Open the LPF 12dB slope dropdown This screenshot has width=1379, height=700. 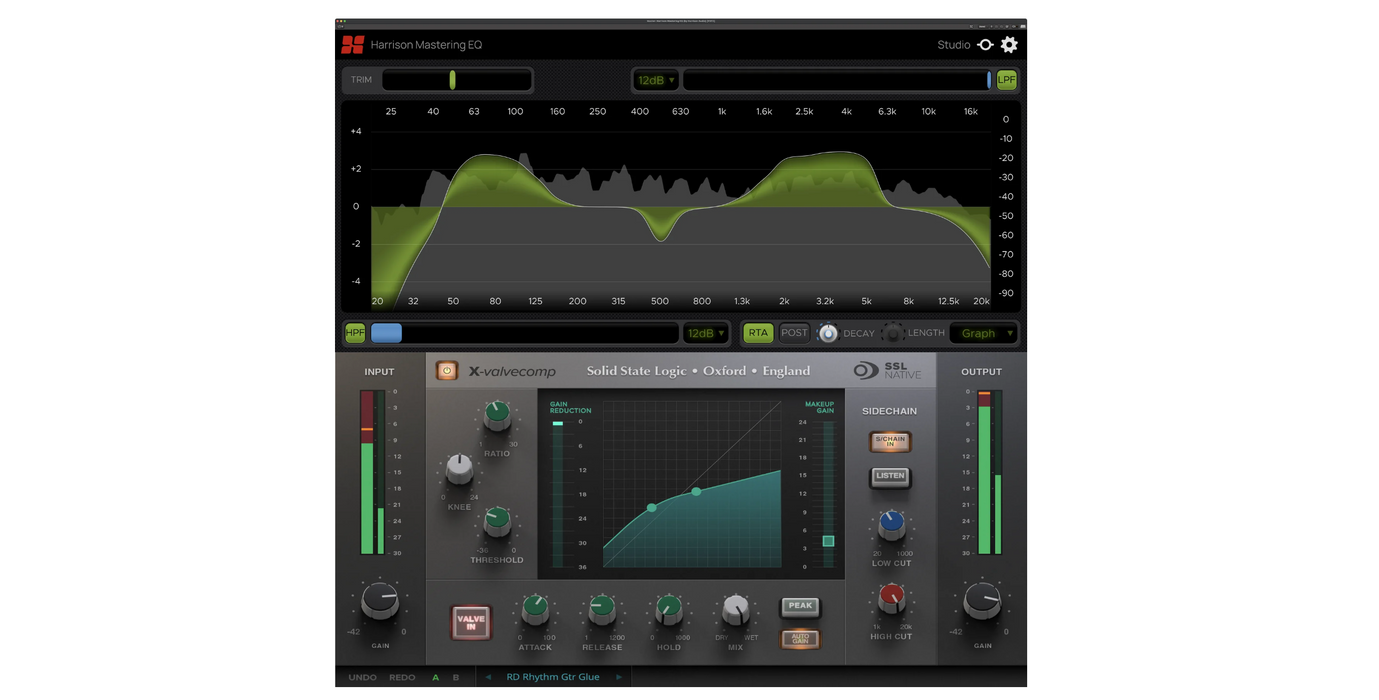point(656,80)
